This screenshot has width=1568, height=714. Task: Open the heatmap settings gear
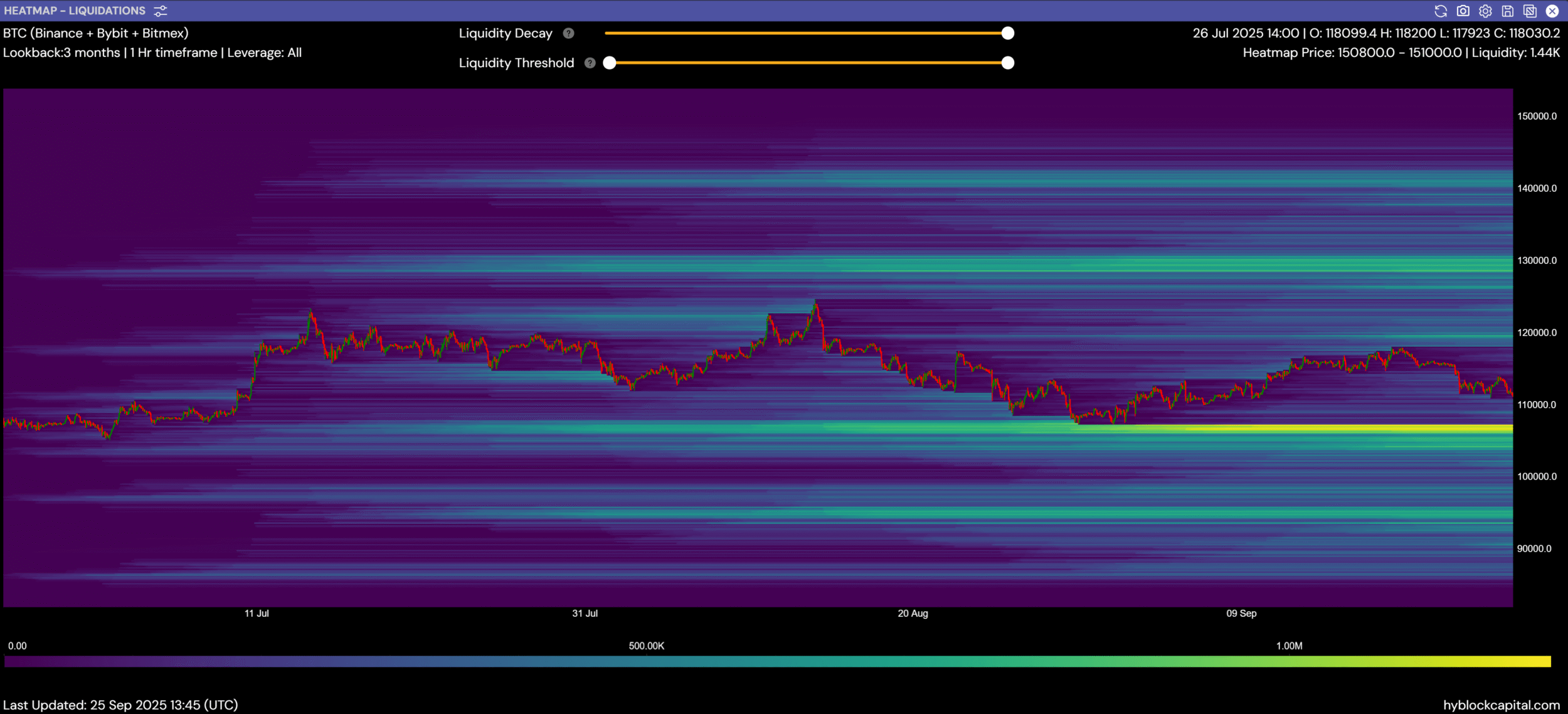1485,11
